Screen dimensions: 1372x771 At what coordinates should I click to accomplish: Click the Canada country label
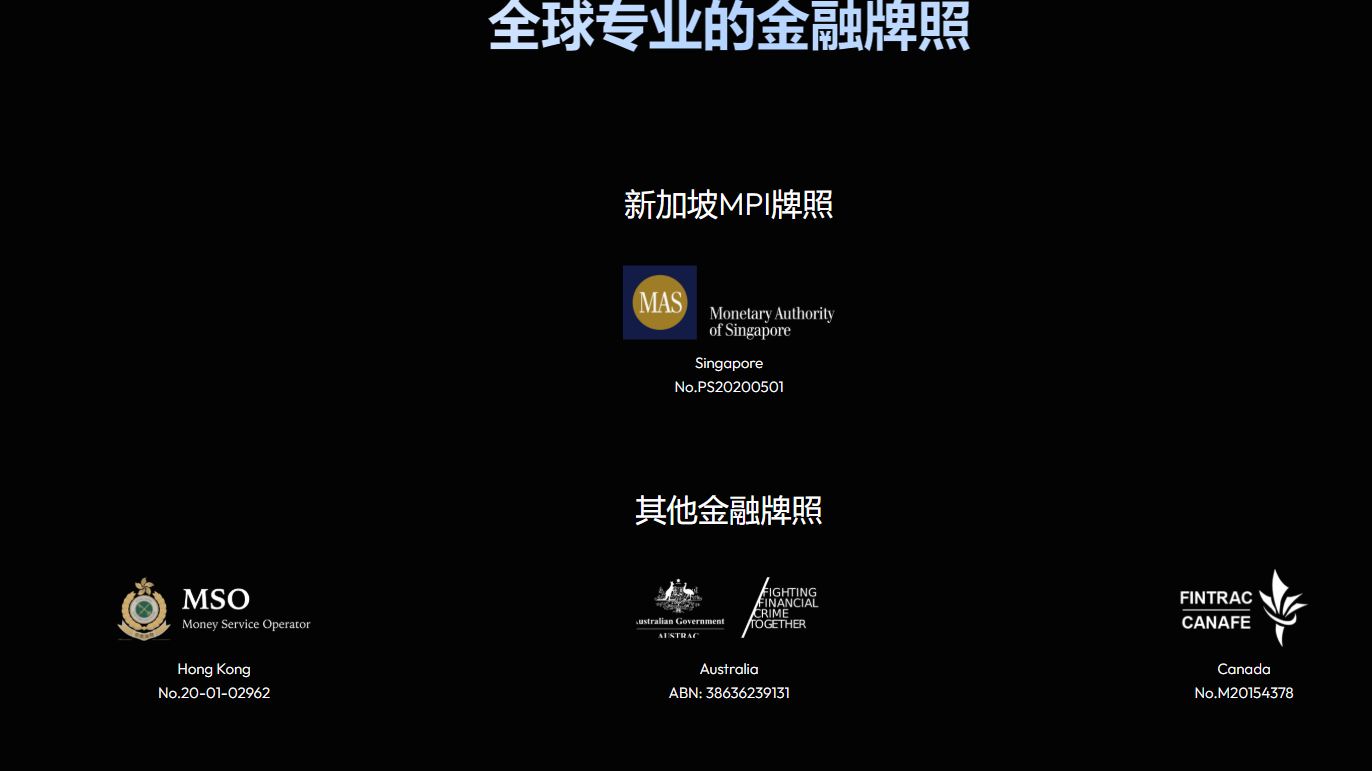point(1244,669)
